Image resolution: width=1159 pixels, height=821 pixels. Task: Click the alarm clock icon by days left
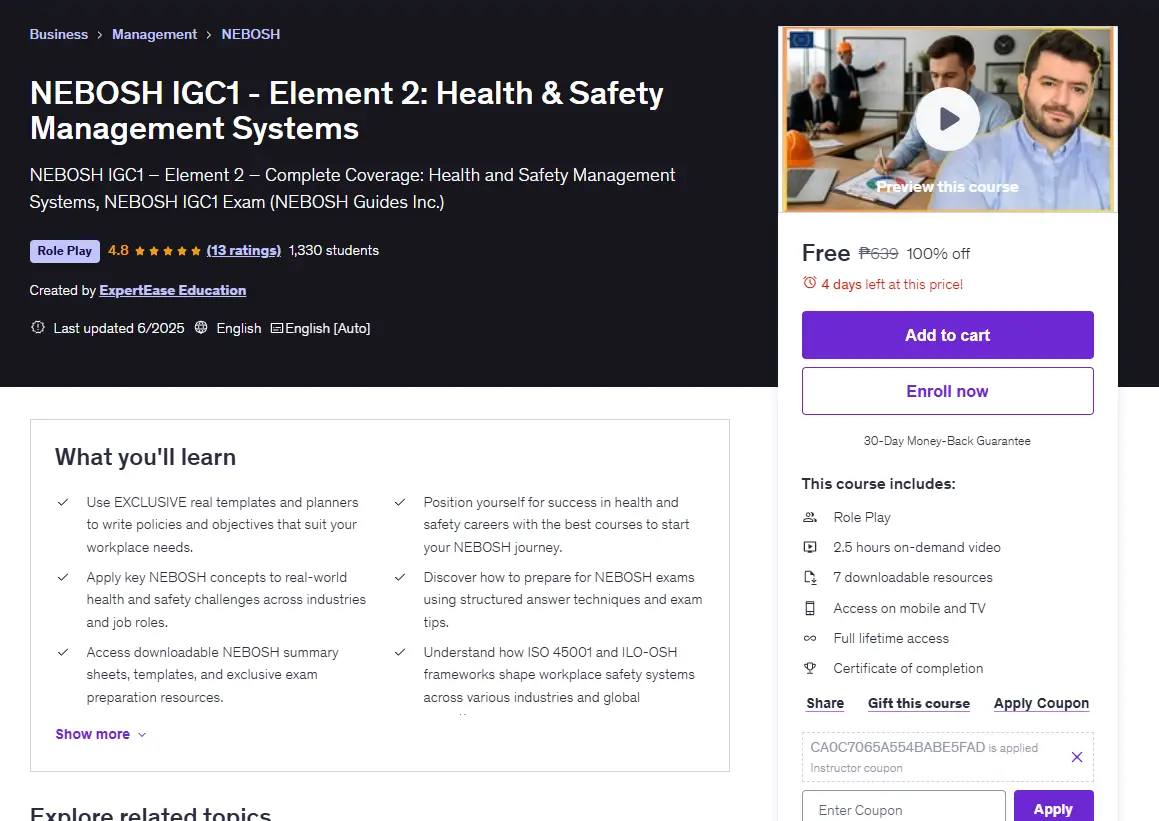(810, 283)
